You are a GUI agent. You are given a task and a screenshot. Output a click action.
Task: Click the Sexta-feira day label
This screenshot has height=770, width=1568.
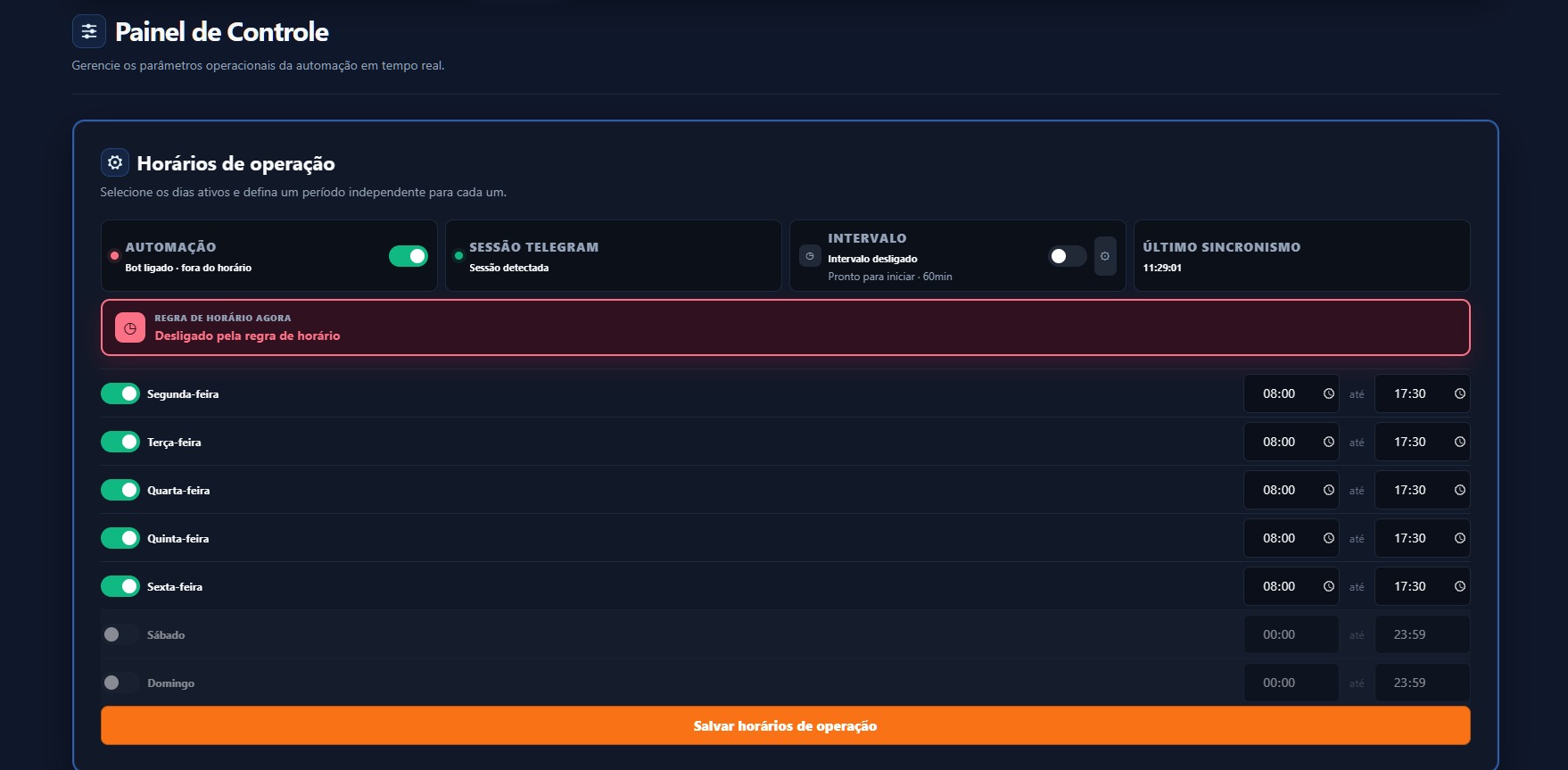(x=175, y=586)
